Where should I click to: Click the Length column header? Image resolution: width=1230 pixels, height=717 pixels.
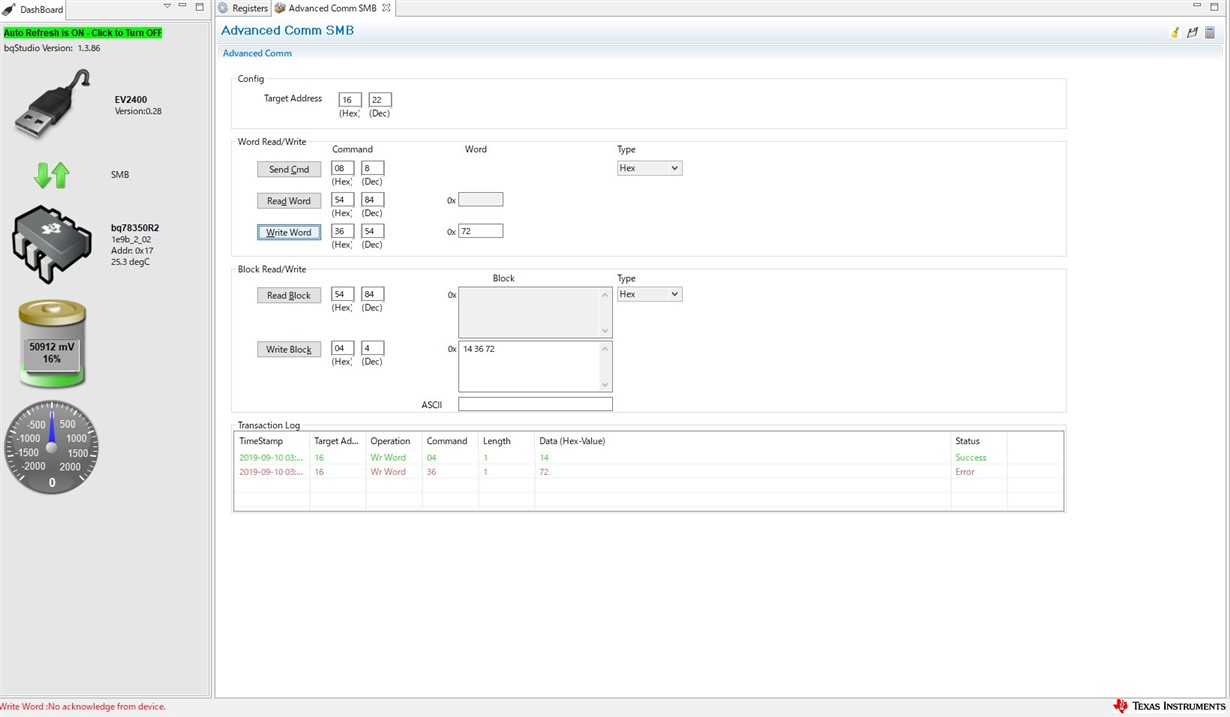tap(507, 441)
